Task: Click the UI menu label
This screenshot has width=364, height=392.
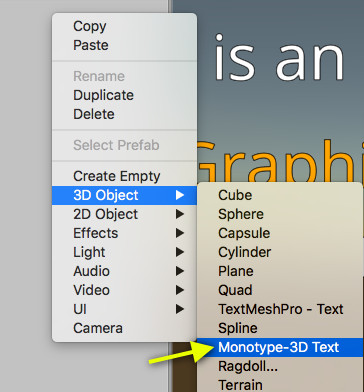Action: click(80, 309)
